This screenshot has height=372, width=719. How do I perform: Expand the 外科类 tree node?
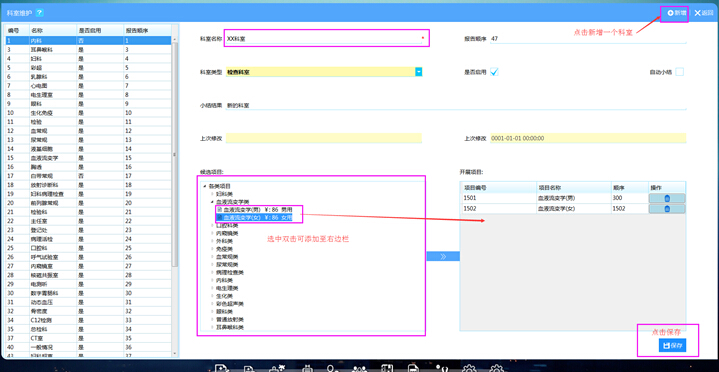pyautogui.click(x=212, y=241)
